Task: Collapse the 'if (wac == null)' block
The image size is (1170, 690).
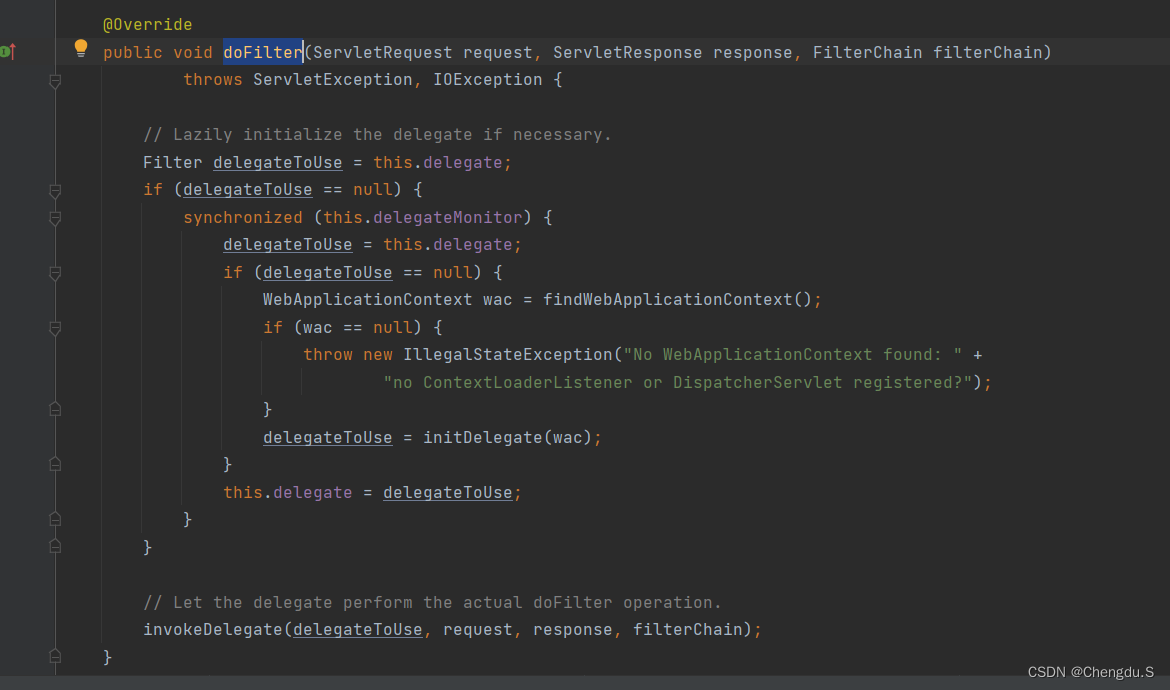Action: click(55, 328)
